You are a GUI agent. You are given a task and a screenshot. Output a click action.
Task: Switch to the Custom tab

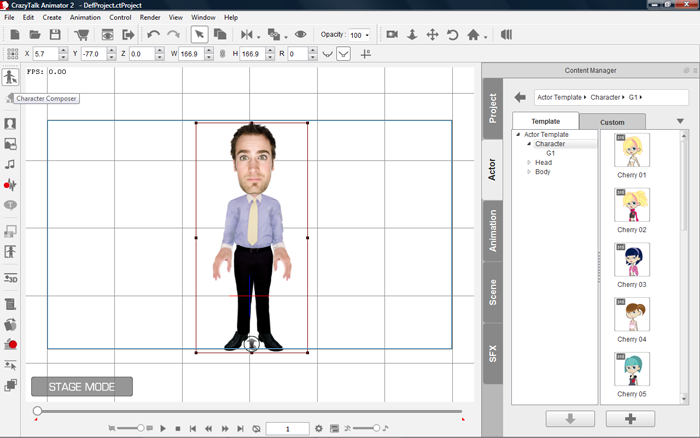point(612,122)
